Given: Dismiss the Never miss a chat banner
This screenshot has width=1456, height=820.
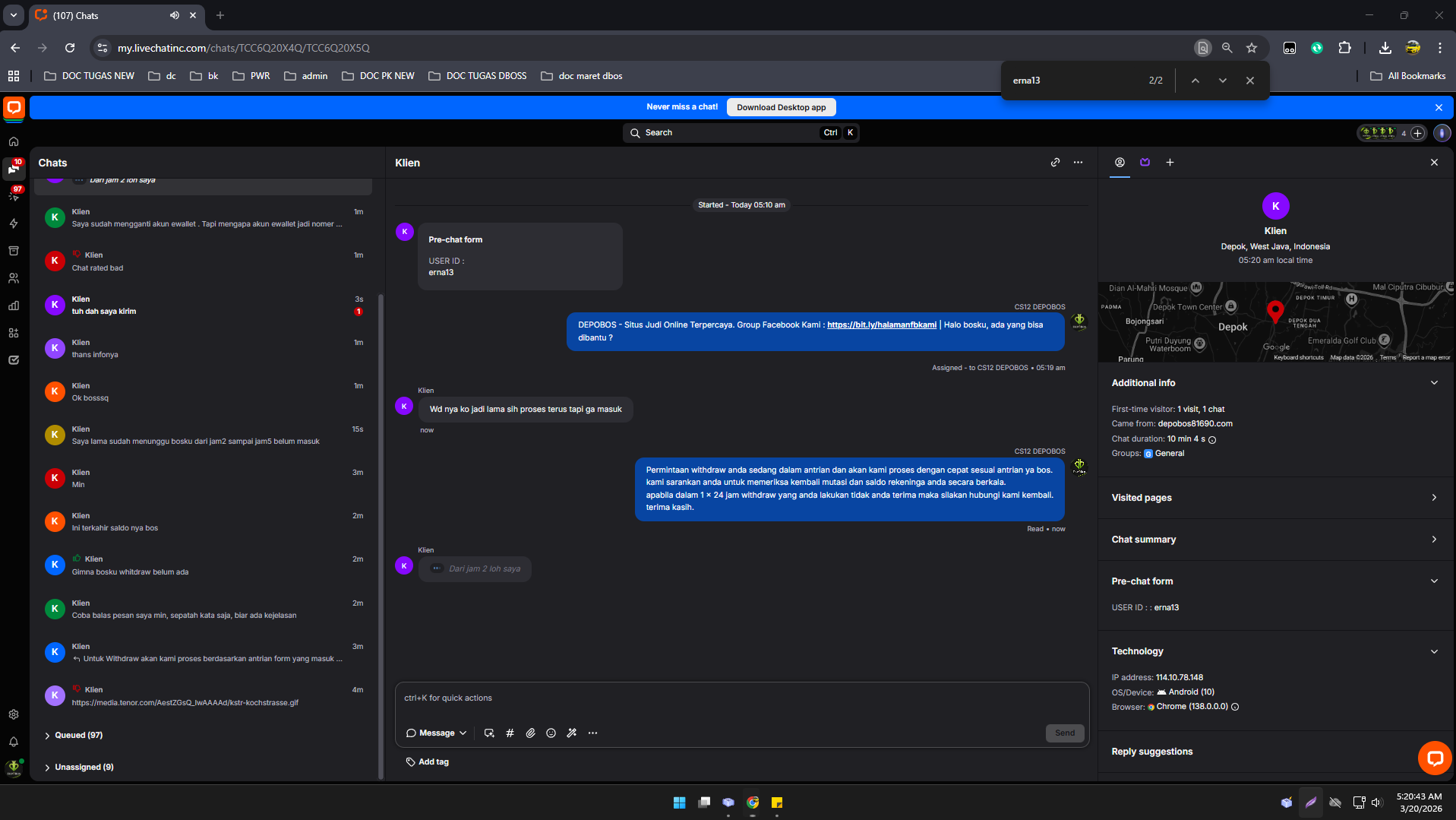Looking at the screenshot, I should tap(1439, 108).
